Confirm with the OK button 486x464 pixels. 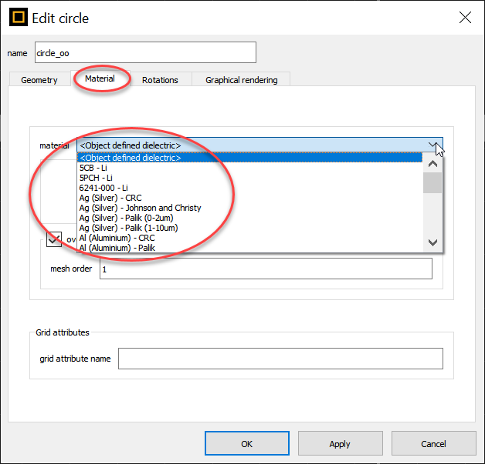(x=247, y=444)
